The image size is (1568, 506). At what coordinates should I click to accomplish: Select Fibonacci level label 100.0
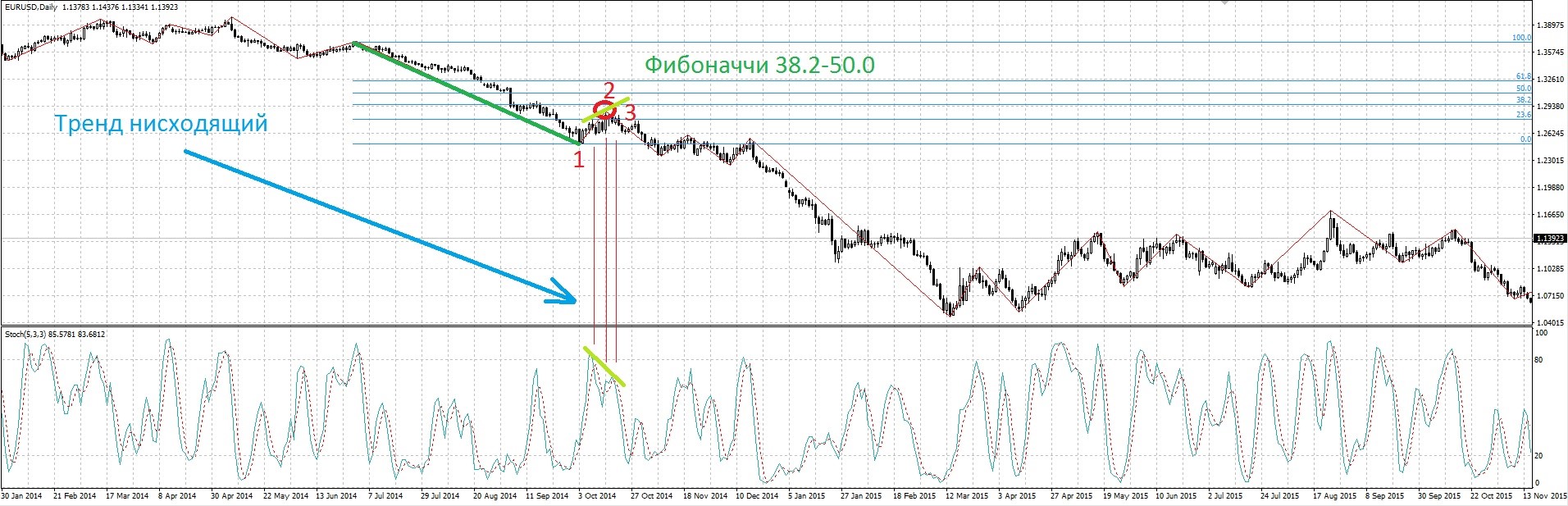1521,38
